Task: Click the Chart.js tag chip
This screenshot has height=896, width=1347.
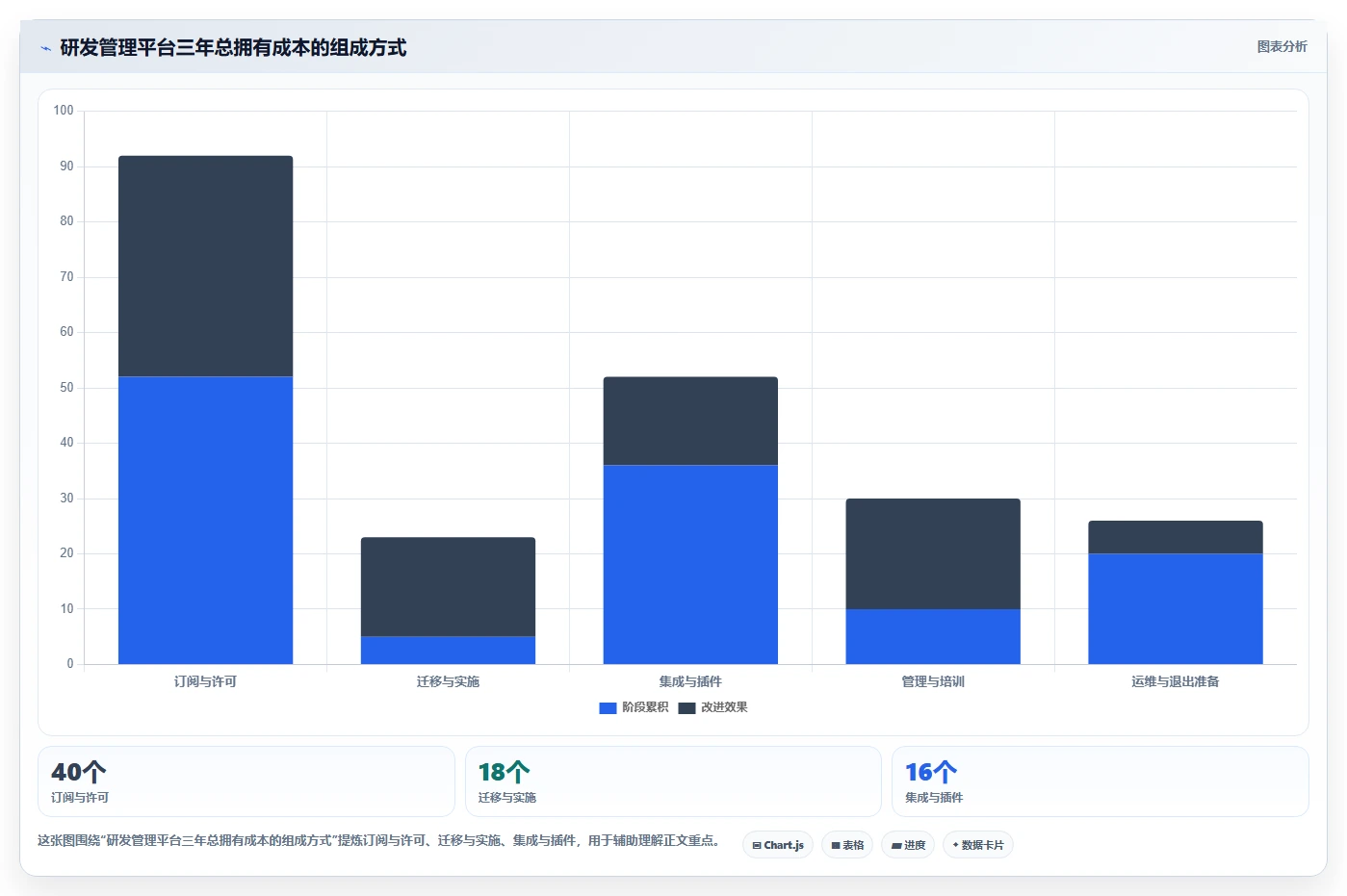Action: tap(778, 845)
